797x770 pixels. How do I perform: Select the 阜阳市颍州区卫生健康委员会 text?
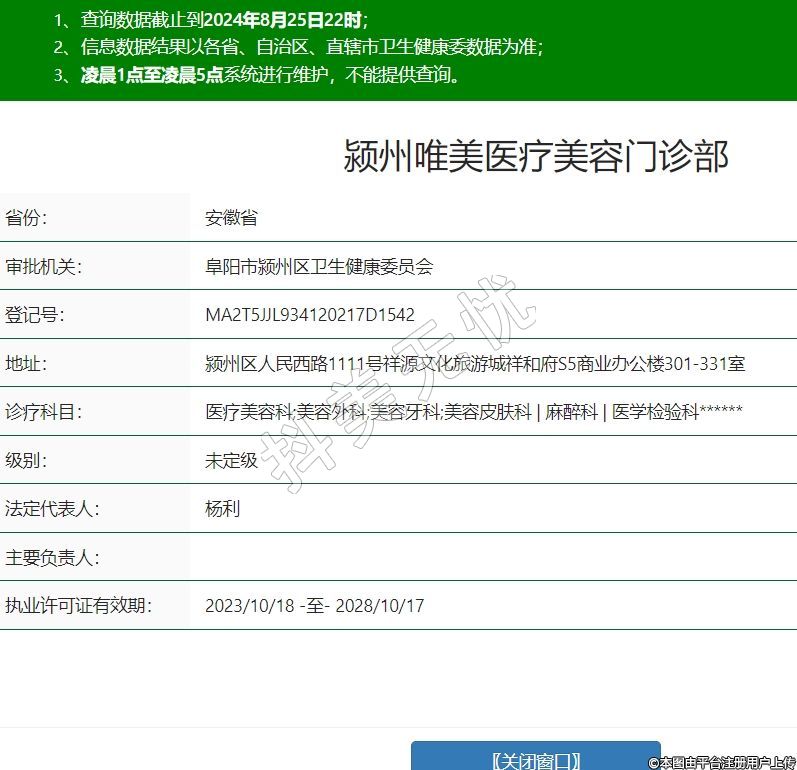pyautogui.click(x=319, y=266)
